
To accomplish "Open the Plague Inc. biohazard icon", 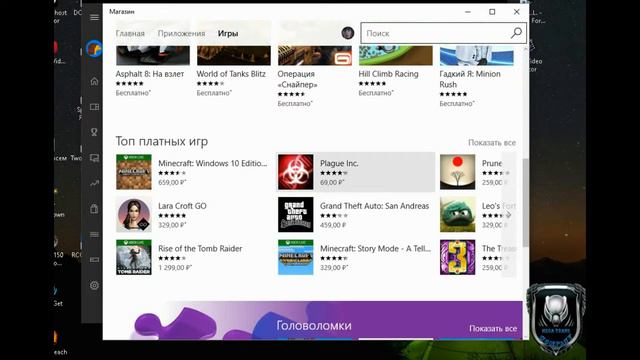I will (x=296, y=172).
